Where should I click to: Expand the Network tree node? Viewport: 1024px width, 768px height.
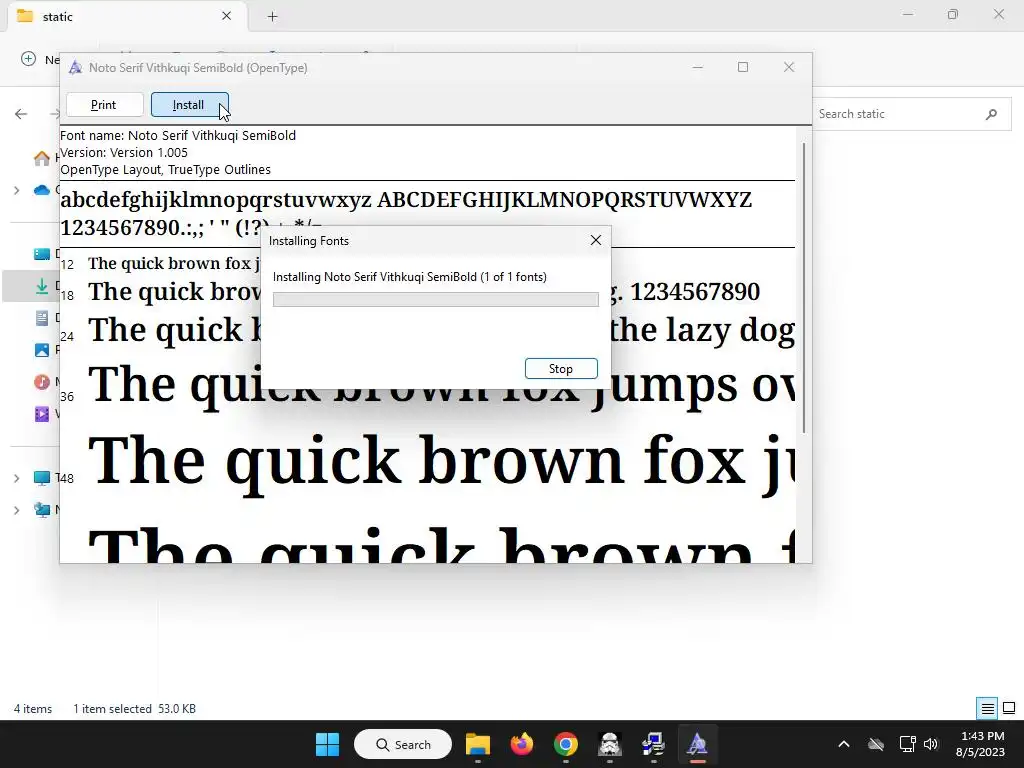pyautogui.click(x=16, y=510)
